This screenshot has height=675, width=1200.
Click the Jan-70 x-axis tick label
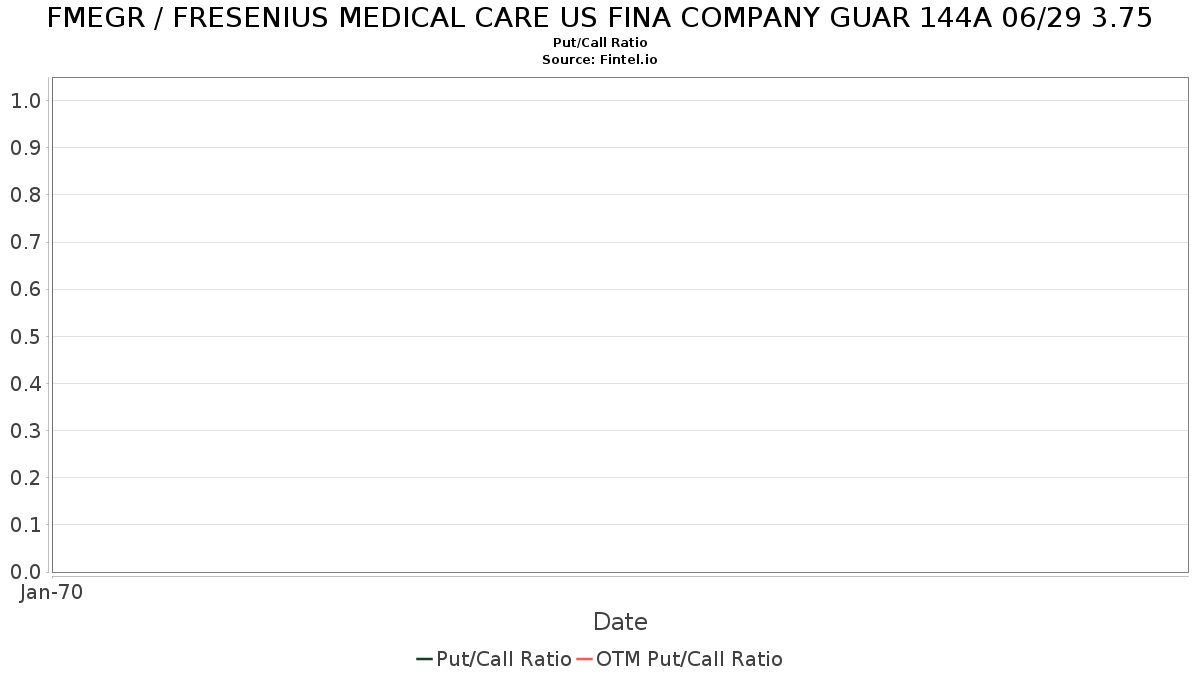click(51, 592)
